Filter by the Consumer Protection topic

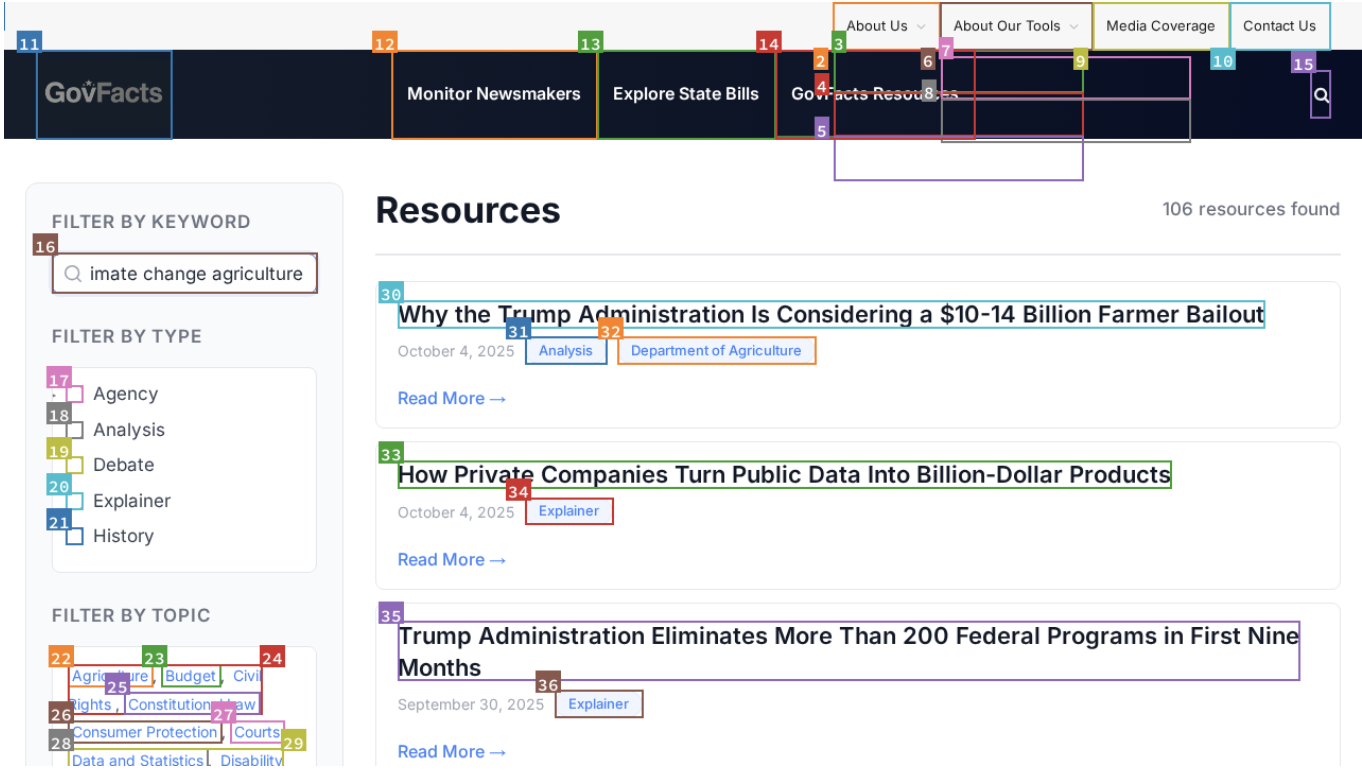(145, 732)
